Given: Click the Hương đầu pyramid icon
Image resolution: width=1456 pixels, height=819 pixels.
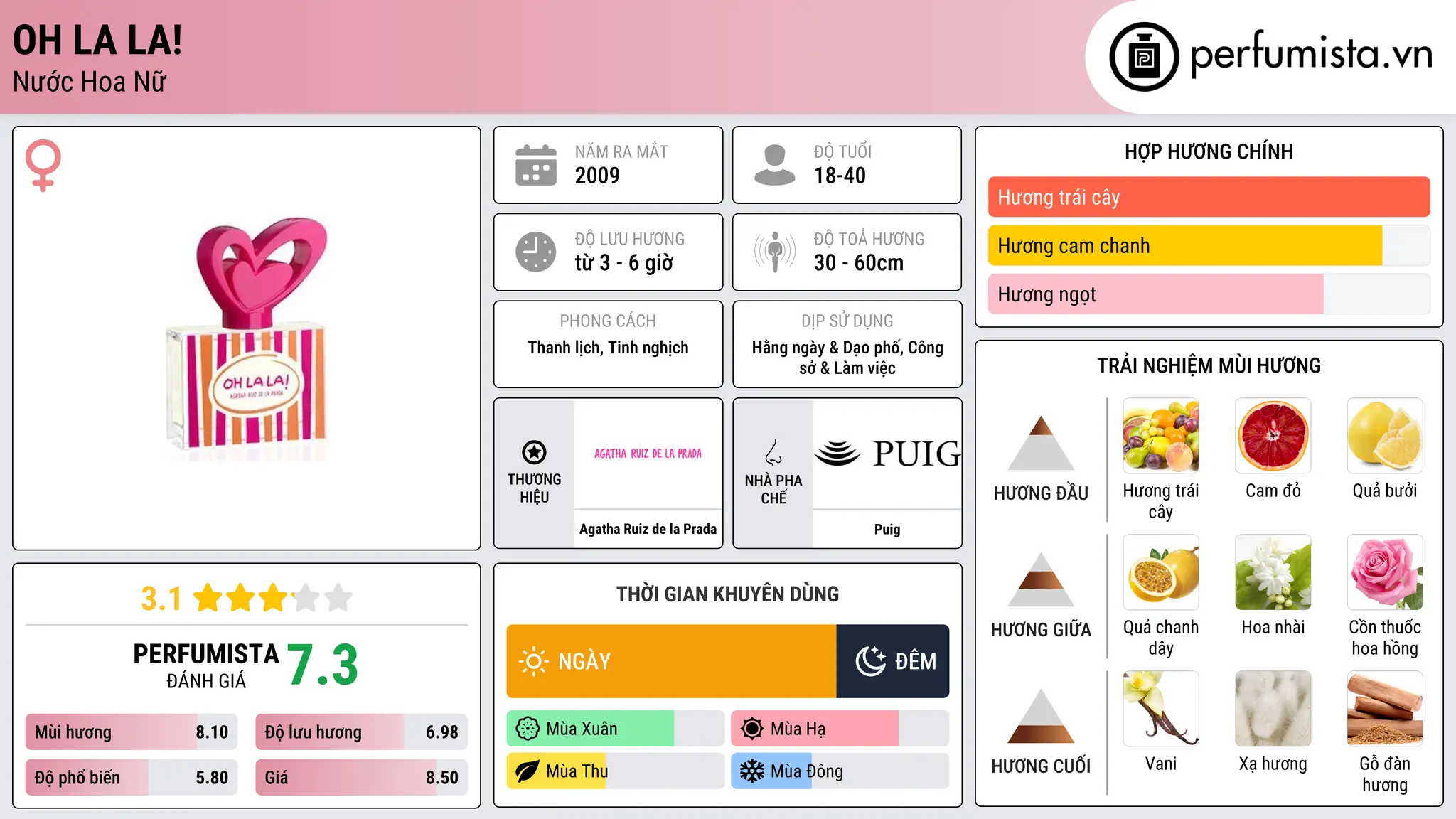Looking at the screenshot, I should coord(1041,443).
